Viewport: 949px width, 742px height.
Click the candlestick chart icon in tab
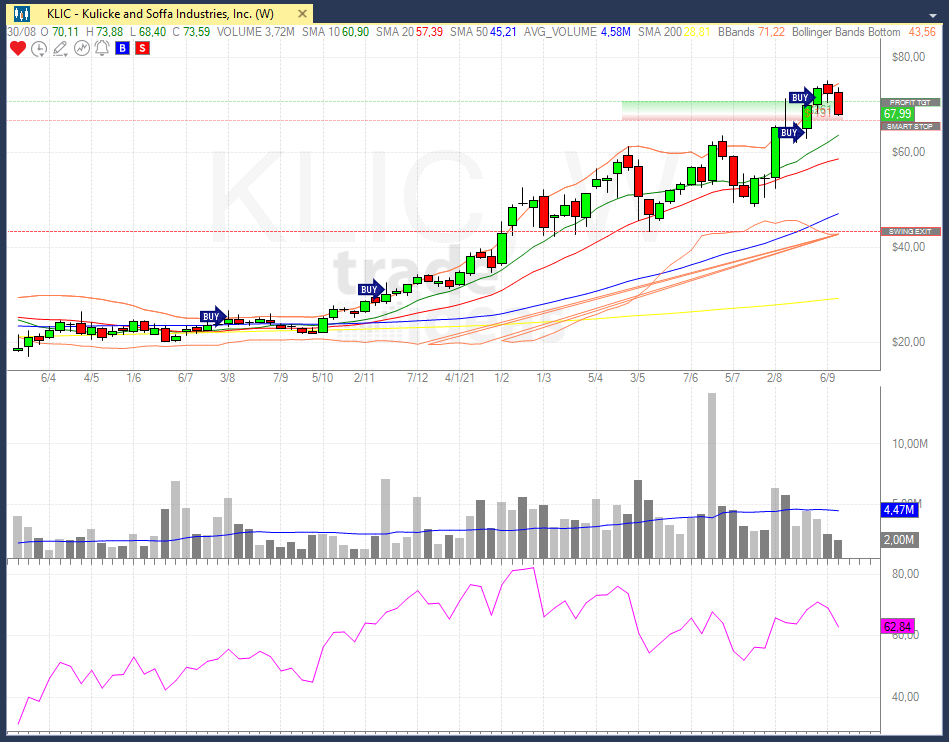22,13
